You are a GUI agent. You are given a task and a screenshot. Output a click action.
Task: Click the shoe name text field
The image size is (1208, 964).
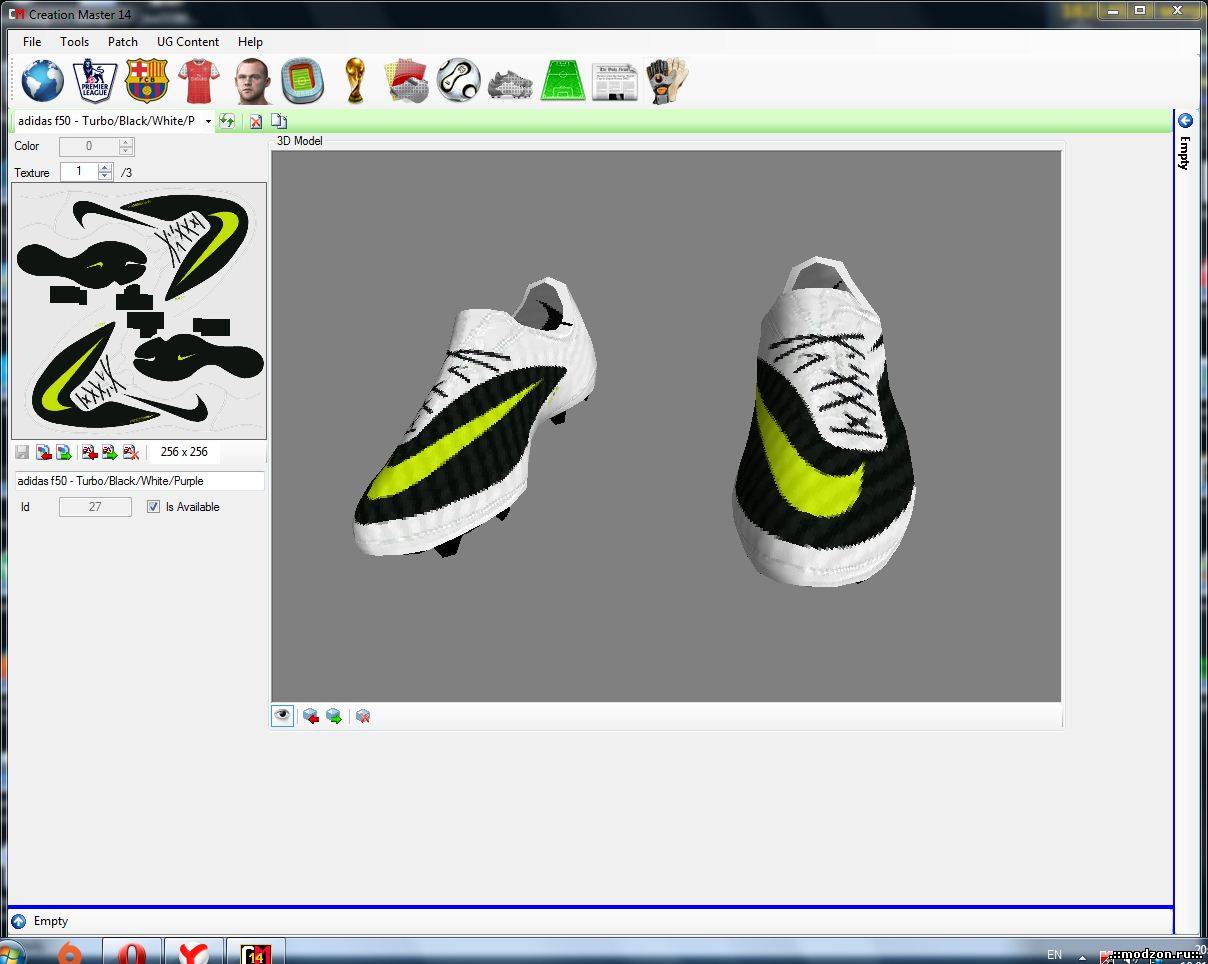click(139, 481)
